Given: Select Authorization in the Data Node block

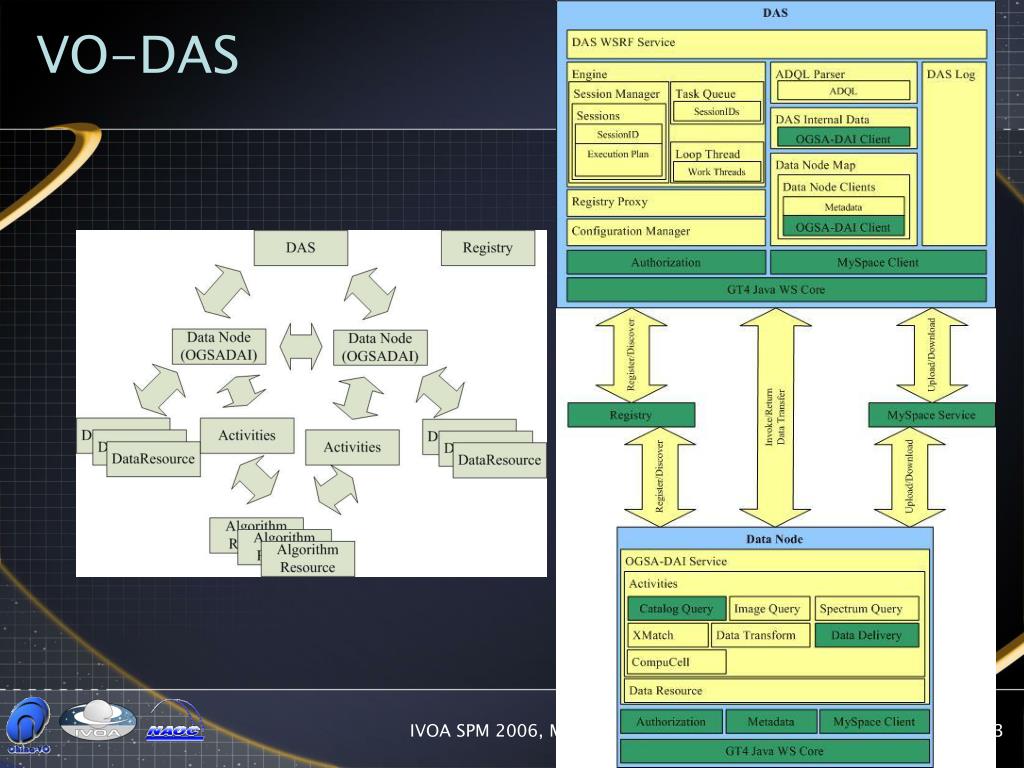Looking at the screenshot, I should tap(671, 722).
